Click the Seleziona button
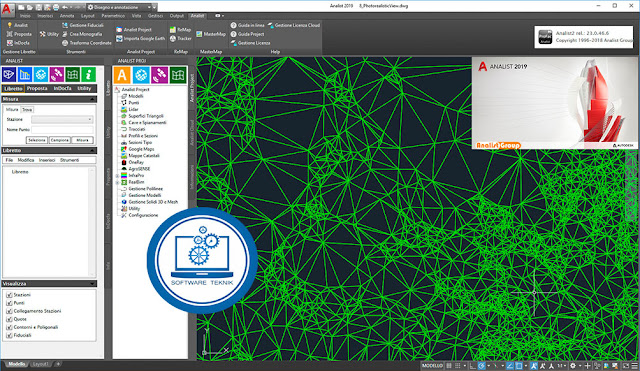This screenshot has width=640, height=371. pos(37,140)
